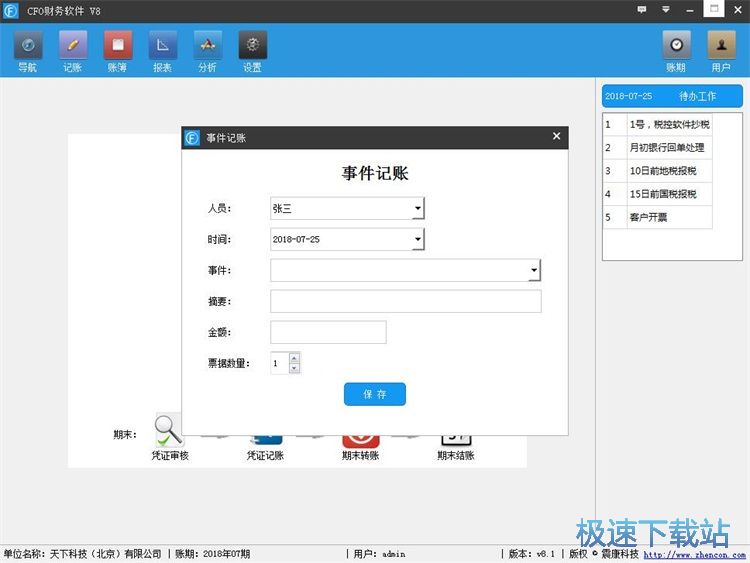The height and width of the screenshot is (563, 750).
Task: Open the 报表 reports toolbar icon
Action: point(163,51)
